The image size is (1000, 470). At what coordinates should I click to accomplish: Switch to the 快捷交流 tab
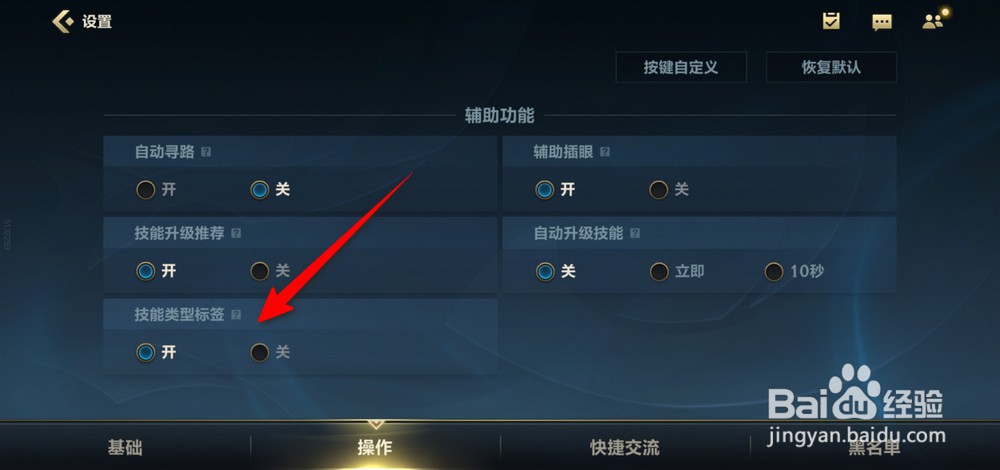click(x=625, y=448)
